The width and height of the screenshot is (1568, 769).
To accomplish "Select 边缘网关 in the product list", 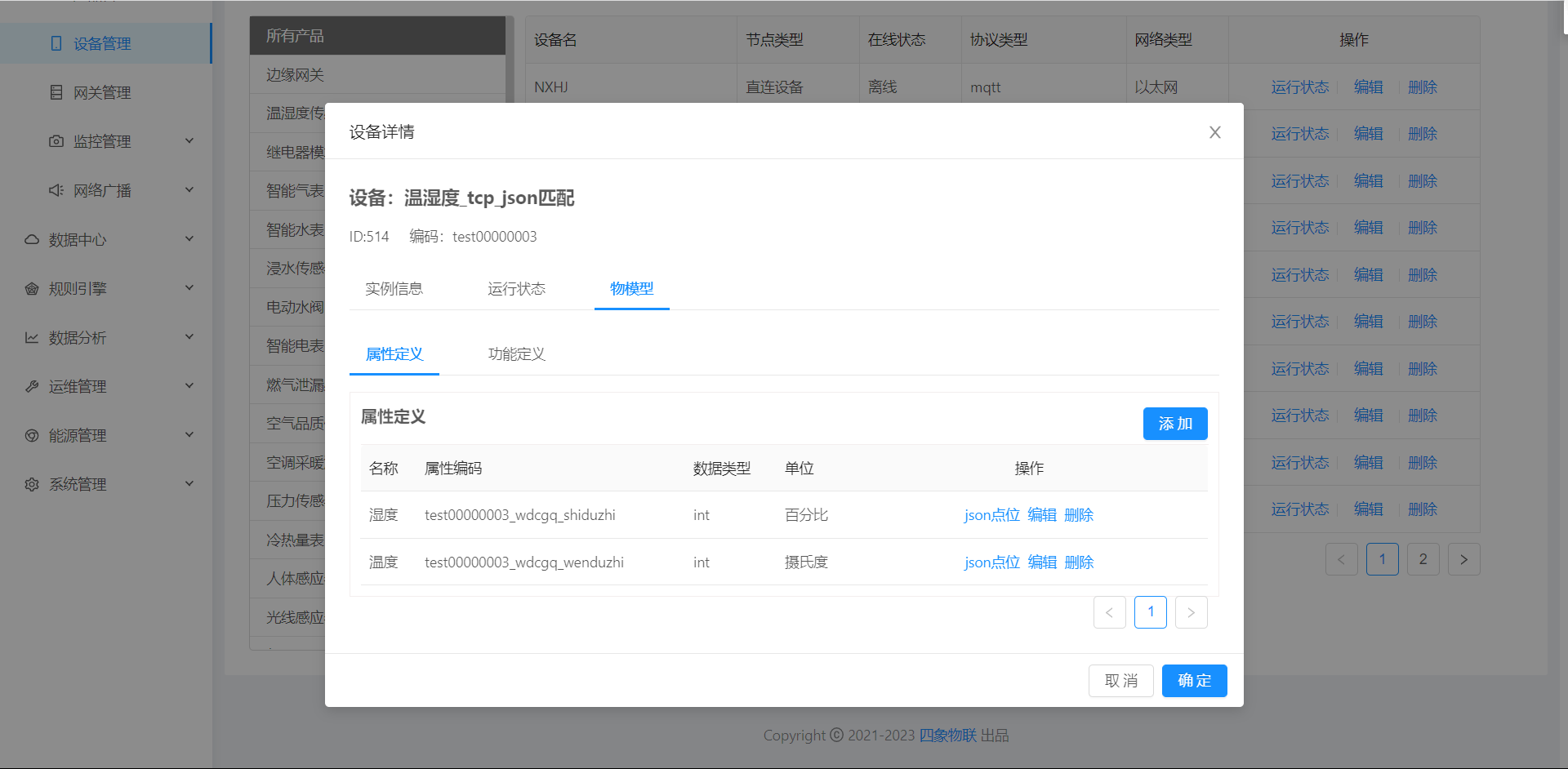I will [296, 74].
